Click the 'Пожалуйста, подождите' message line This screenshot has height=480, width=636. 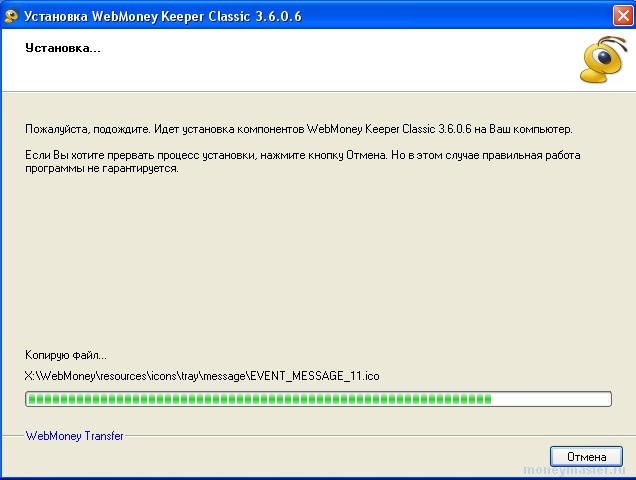(x=299, y=129)
